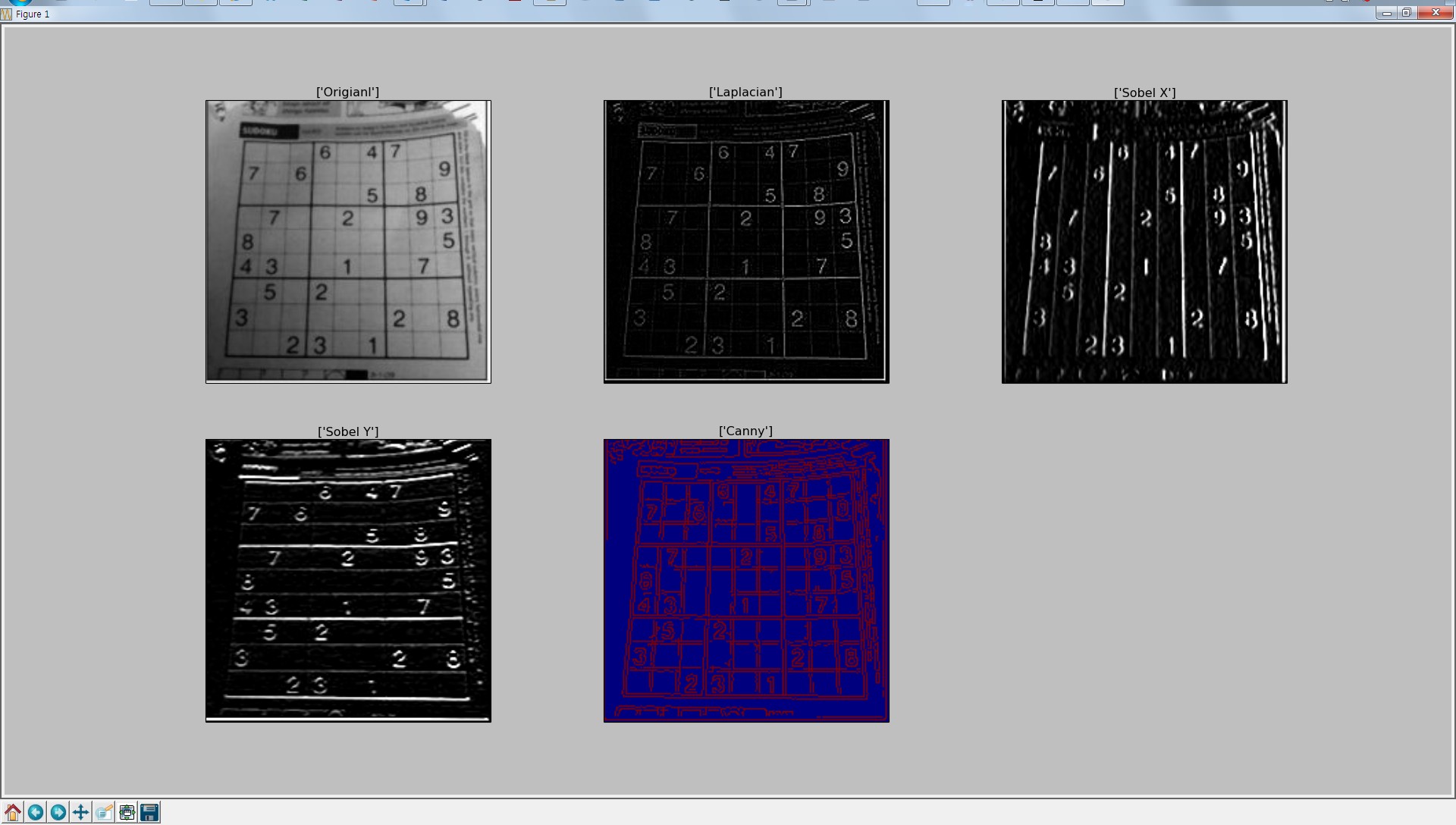
Task: Click the Figure 1 title bar
Action: [x=682, y=14]
